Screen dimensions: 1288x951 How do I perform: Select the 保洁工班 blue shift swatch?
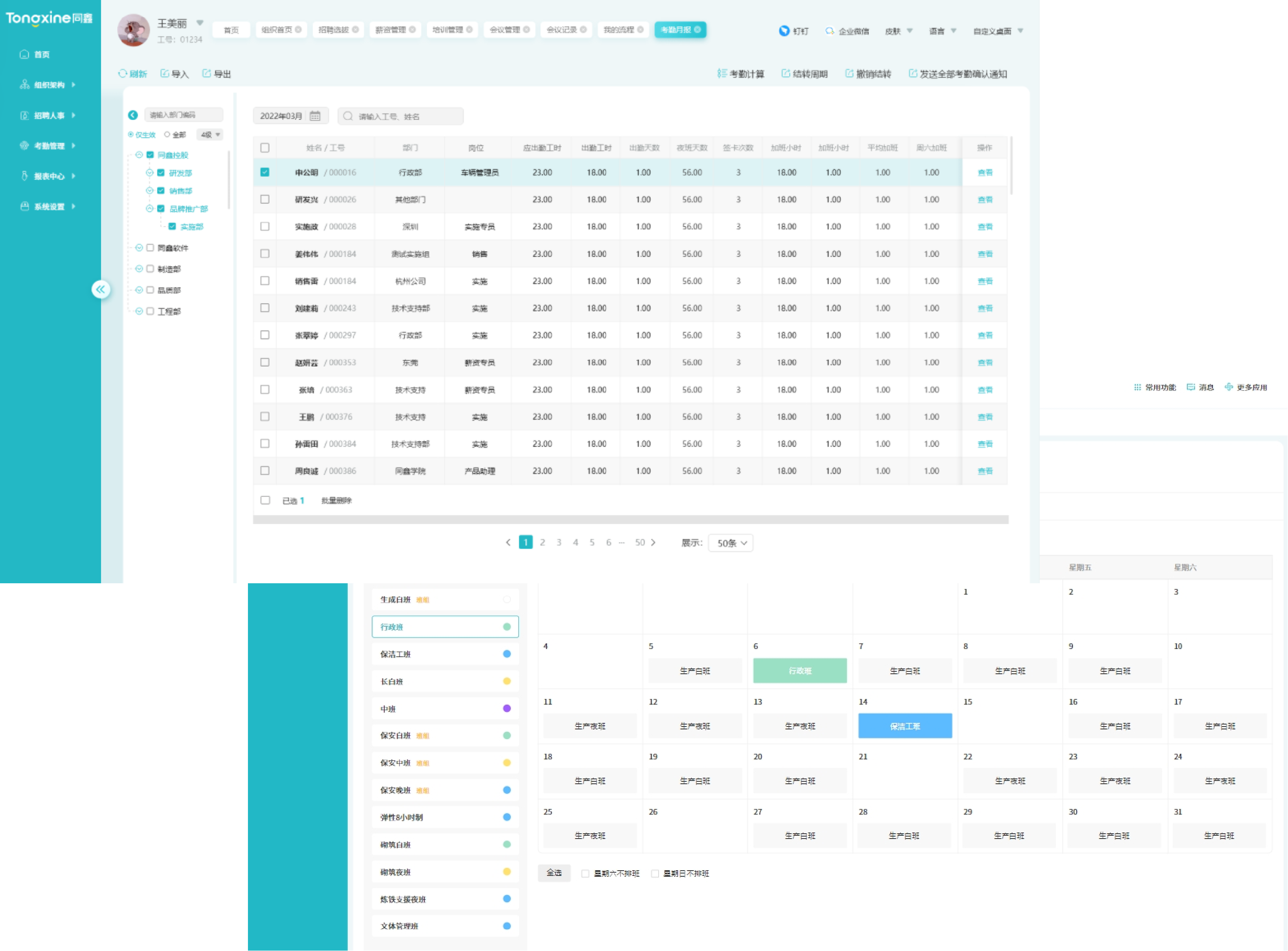[x=506, y=654]
